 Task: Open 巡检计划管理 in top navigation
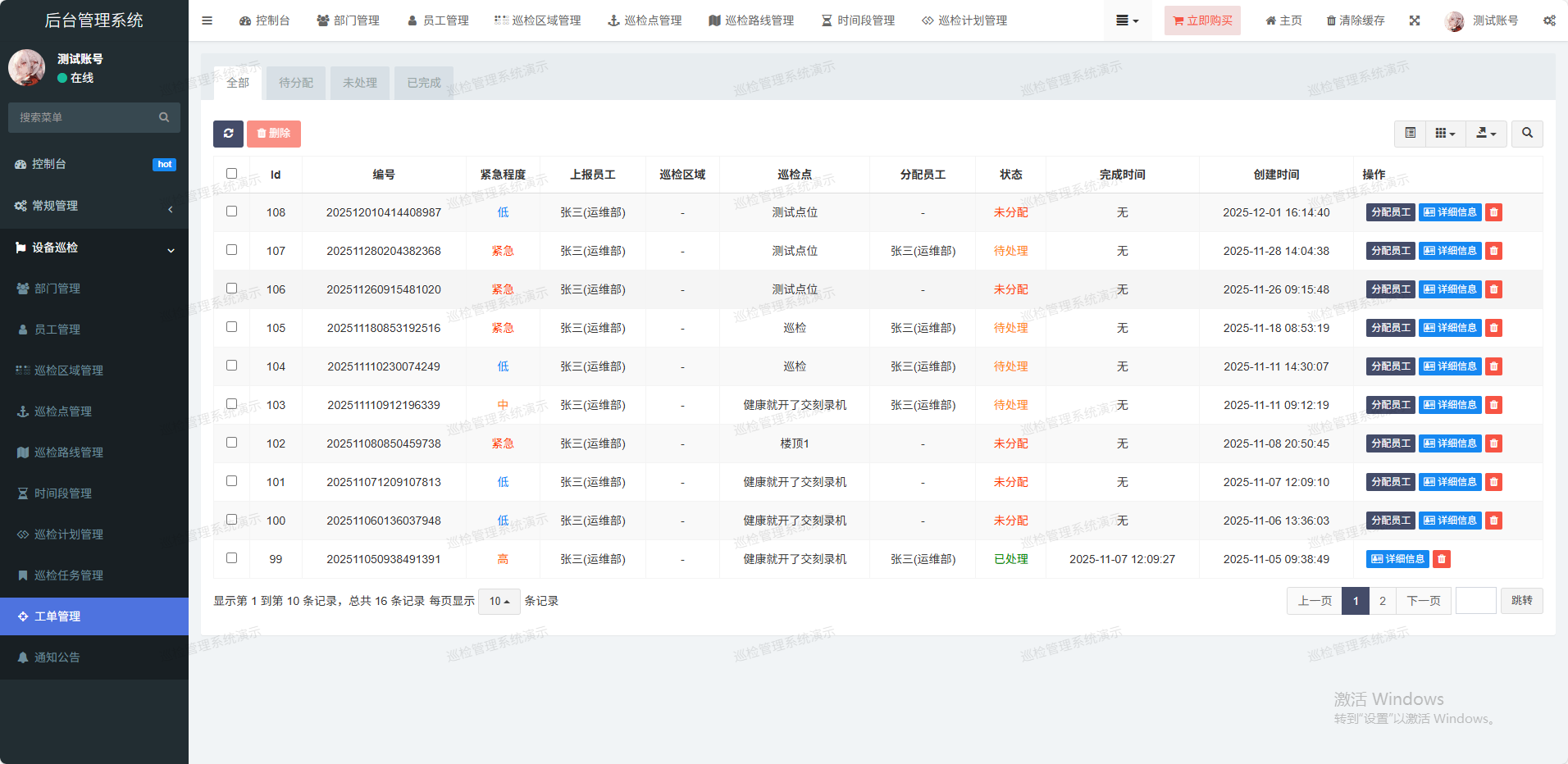964,20
